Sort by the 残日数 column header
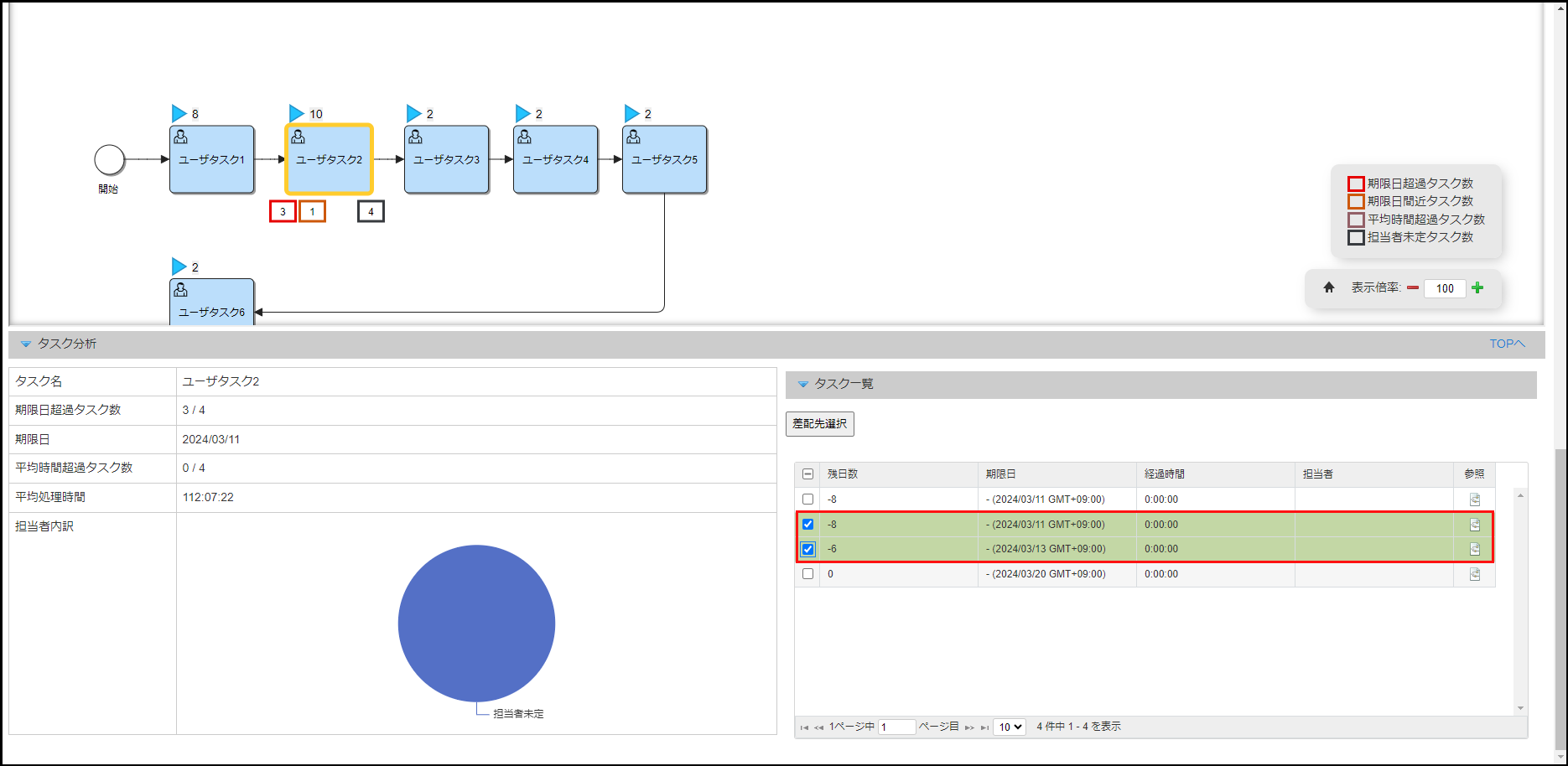The image size is (1568, 766). [898, 474]
